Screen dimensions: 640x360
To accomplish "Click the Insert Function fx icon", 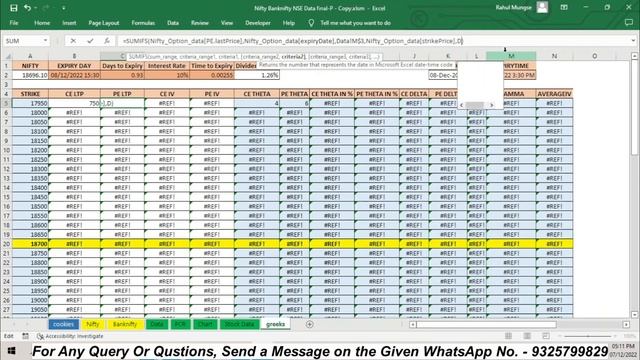I will pos(107,41).
